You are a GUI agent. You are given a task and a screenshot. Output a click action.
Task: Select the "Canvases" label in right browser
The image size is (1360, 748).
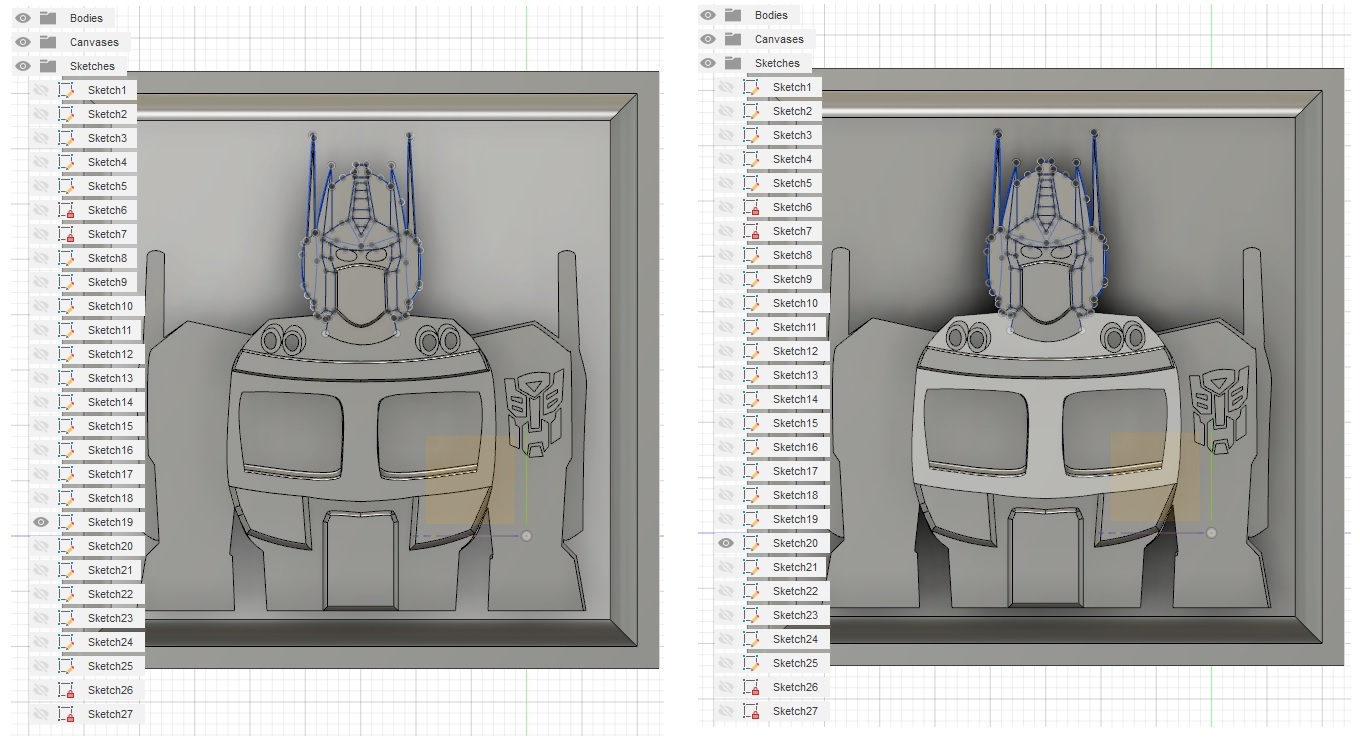coord(779,39)
